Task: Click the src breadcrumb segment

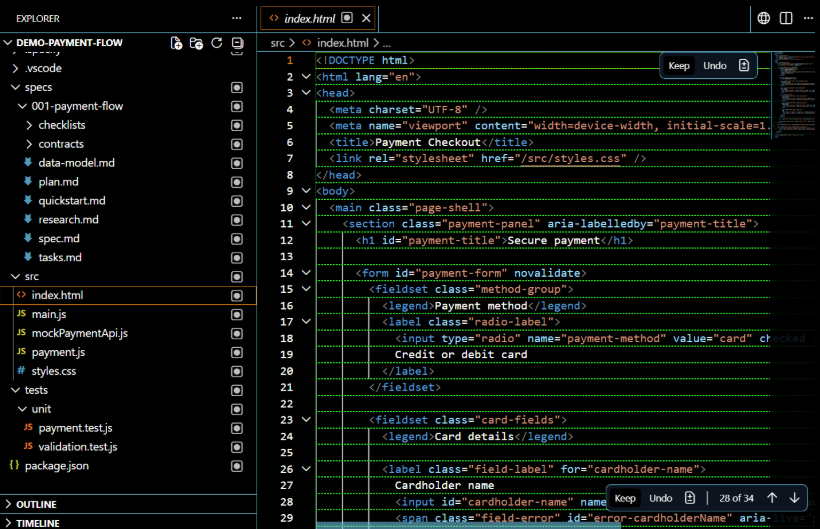Action: (x=278, y=43)
